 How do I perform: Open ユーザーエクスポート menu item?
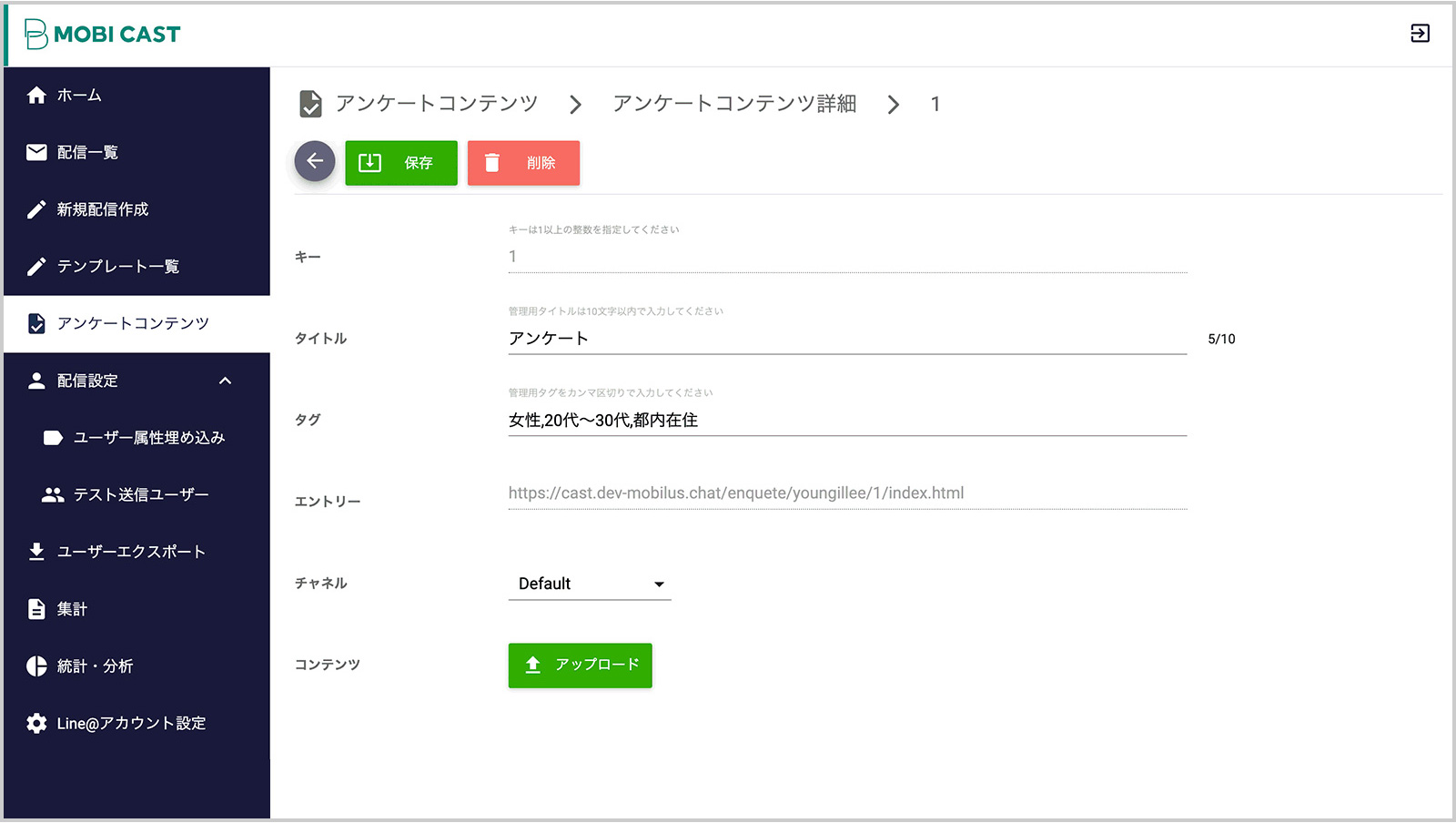136,552
